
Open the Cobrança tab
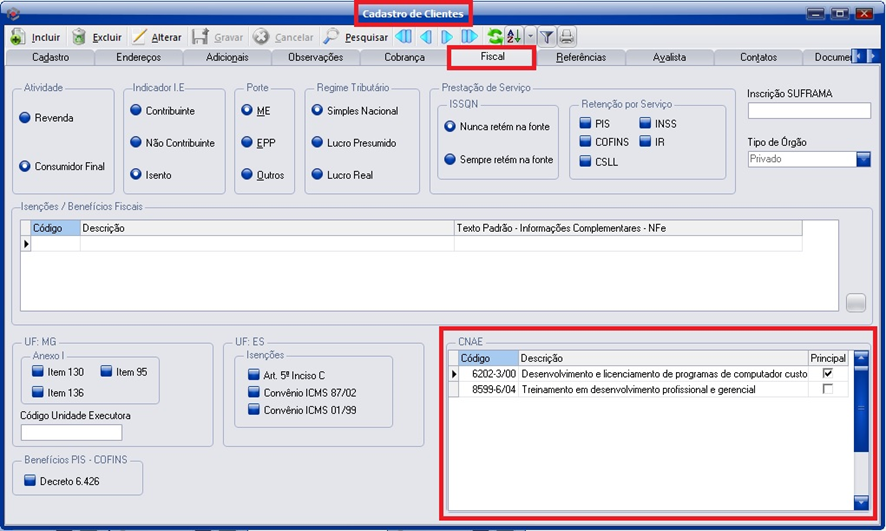coord(404,57)
